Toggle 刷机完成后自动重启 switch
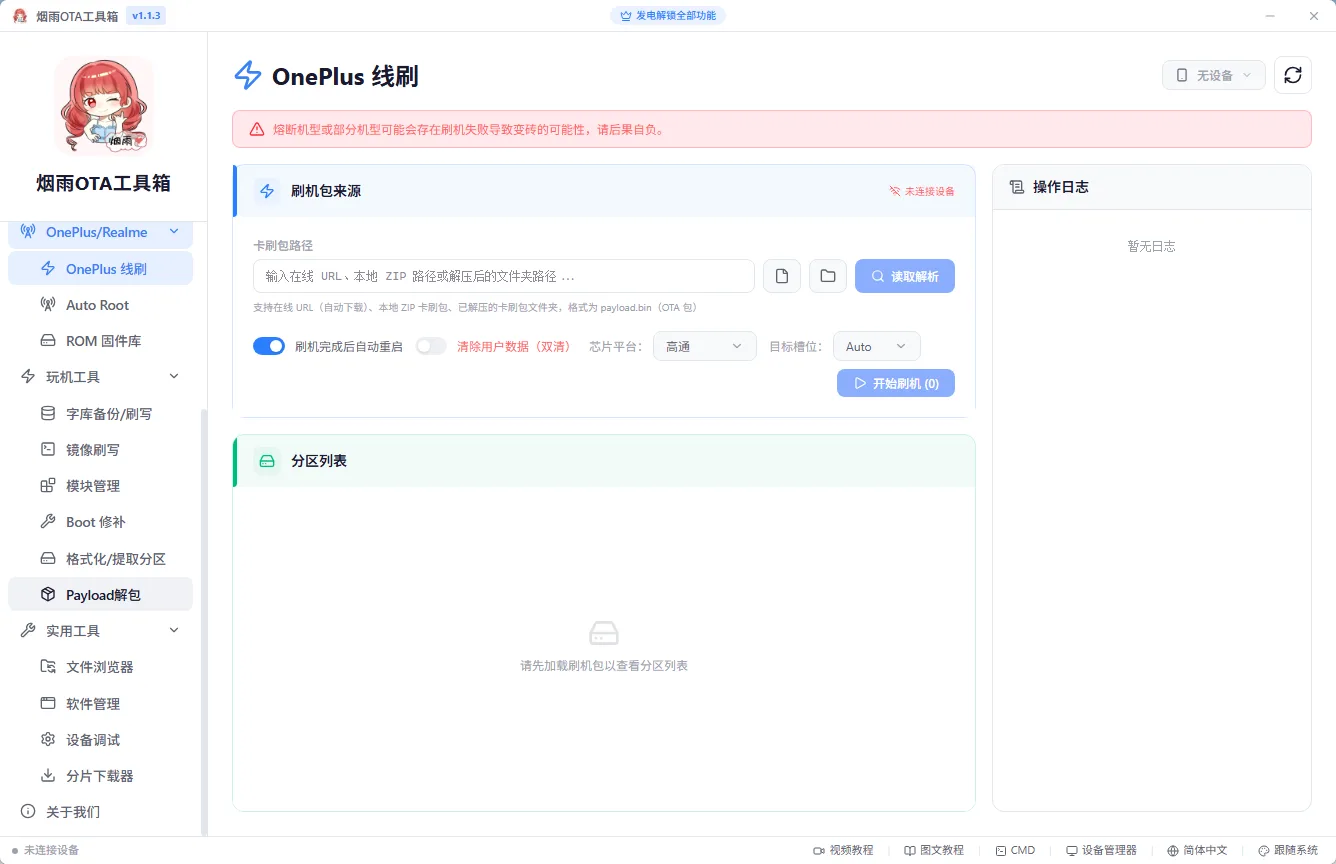The height and width of the screenshot is (864, 1336). point(269,346)
